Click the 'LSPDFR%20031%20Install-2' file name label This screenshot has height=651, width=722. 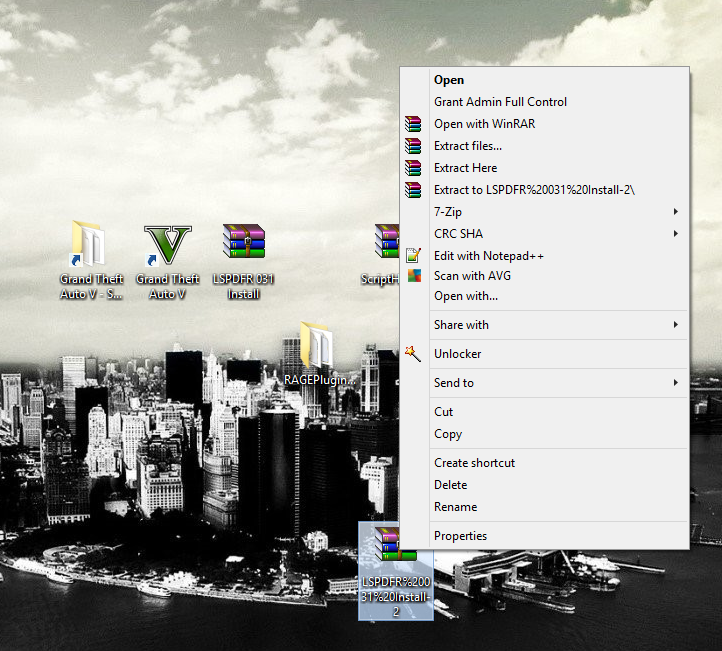click(396, 597)
